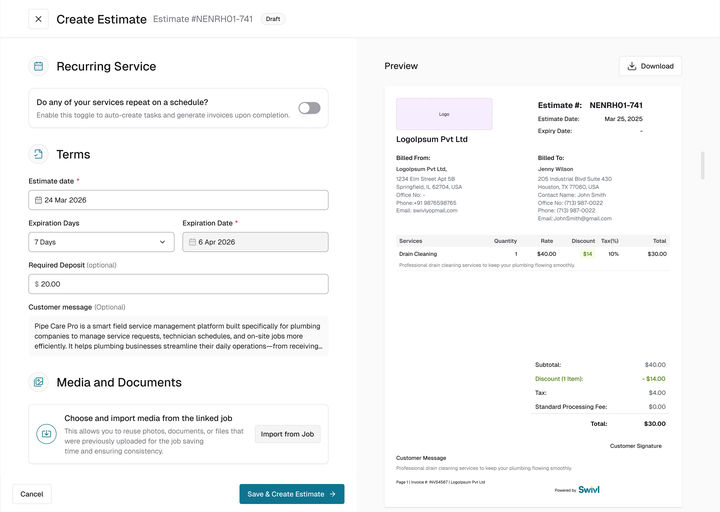Click the Required Deposit input field
The width and height of the screenshot is (720, 512).
[178, 284]
